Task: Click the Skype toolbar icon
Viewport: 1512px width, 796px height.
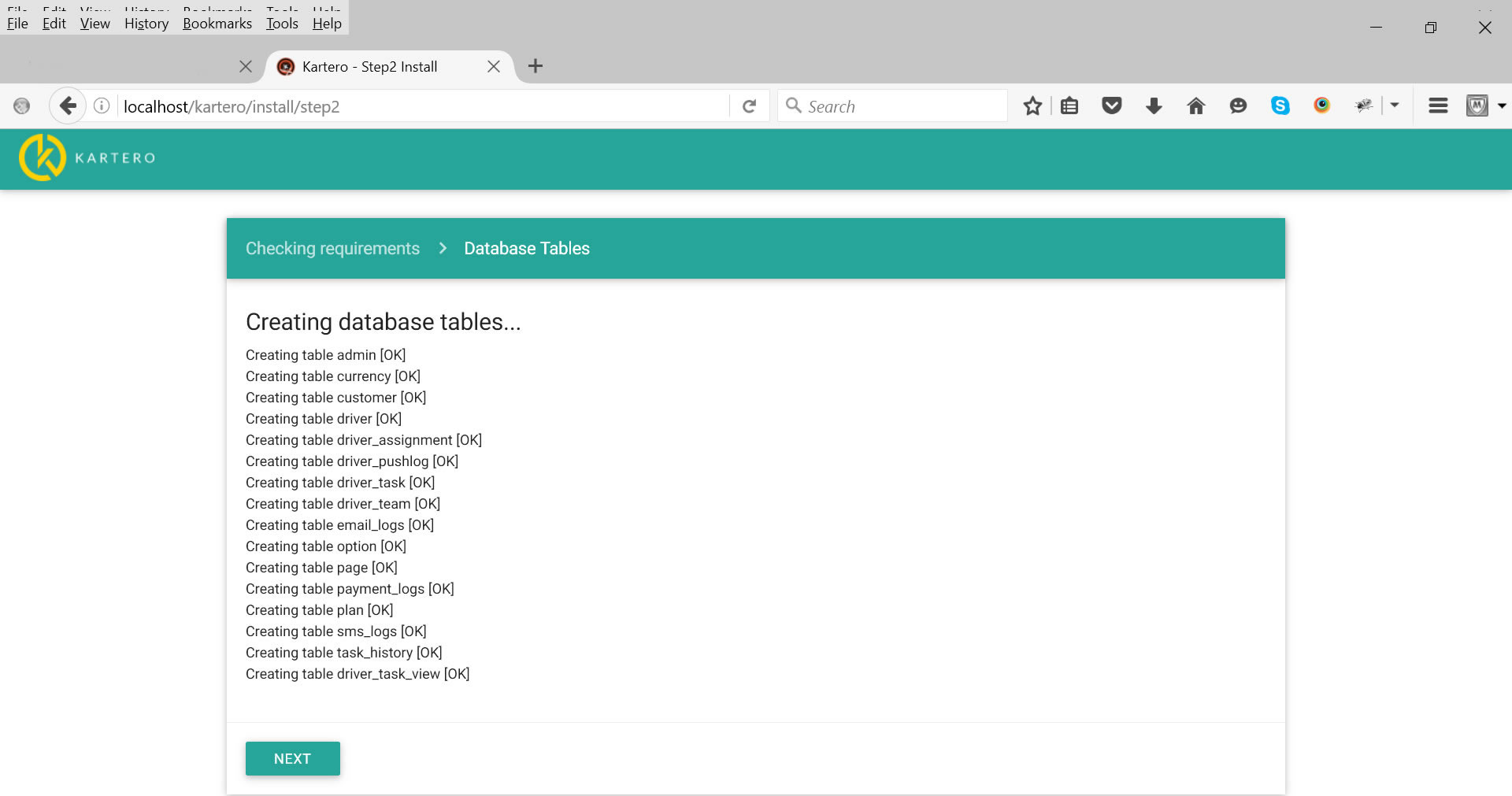Action: 1280,106
